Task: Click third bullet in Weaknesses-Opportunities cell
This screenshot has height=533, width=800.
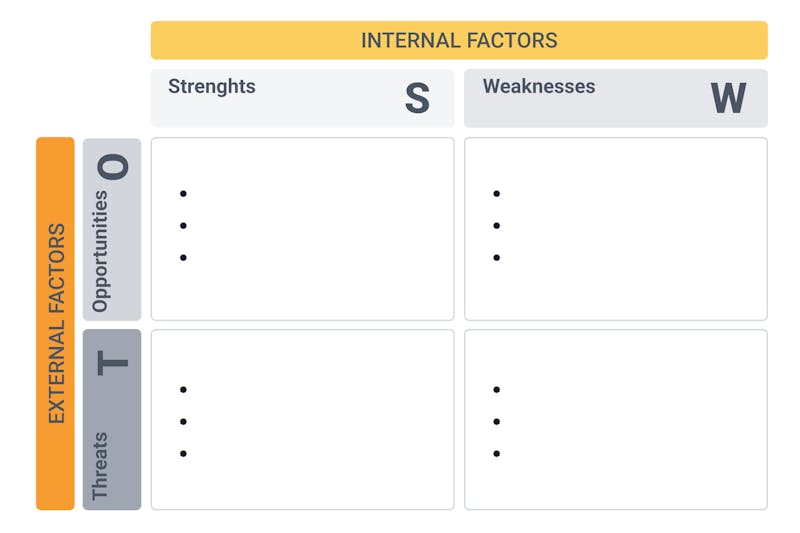Action: (497, 258)
